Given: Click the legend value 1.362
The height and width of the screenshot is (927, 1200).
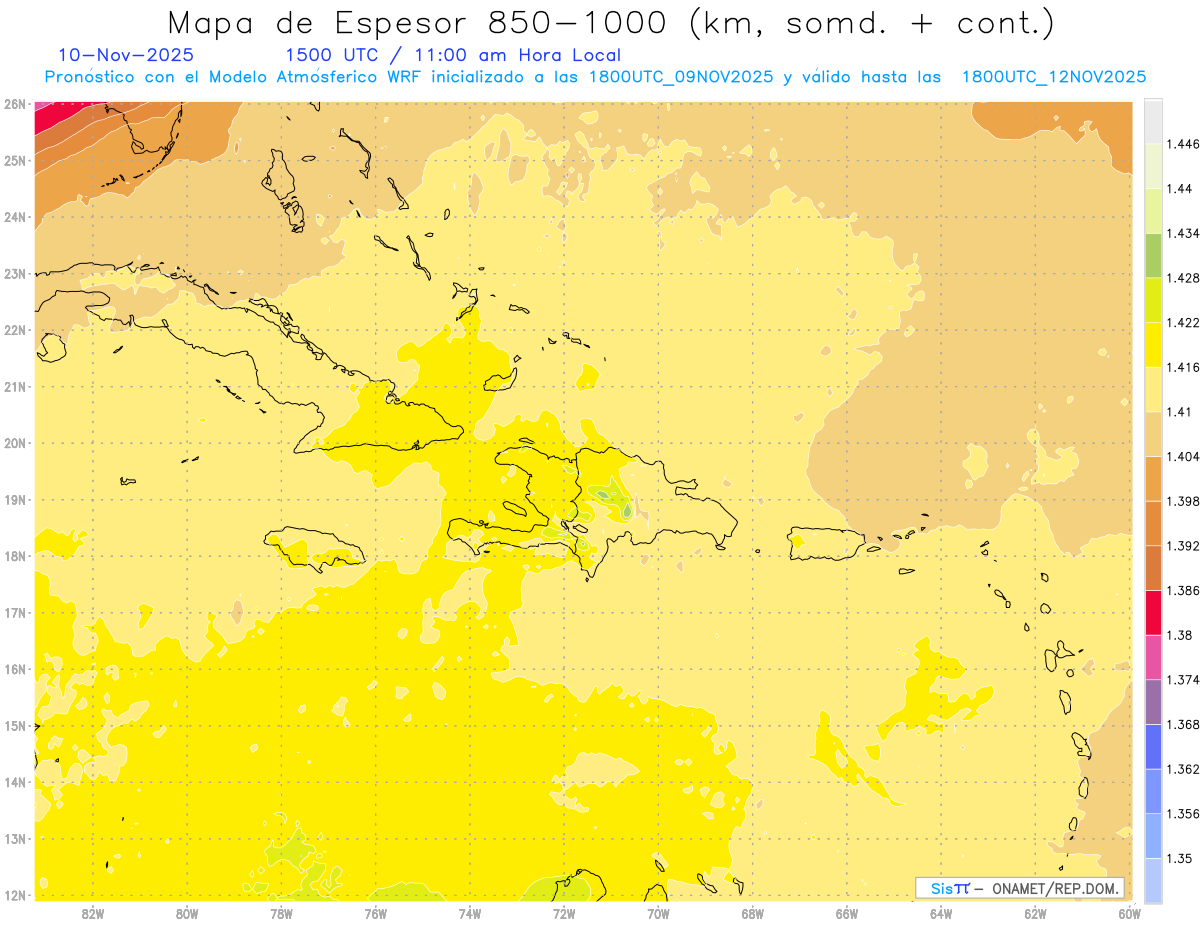Looking at the screenshot, I should pos(1183,769).
